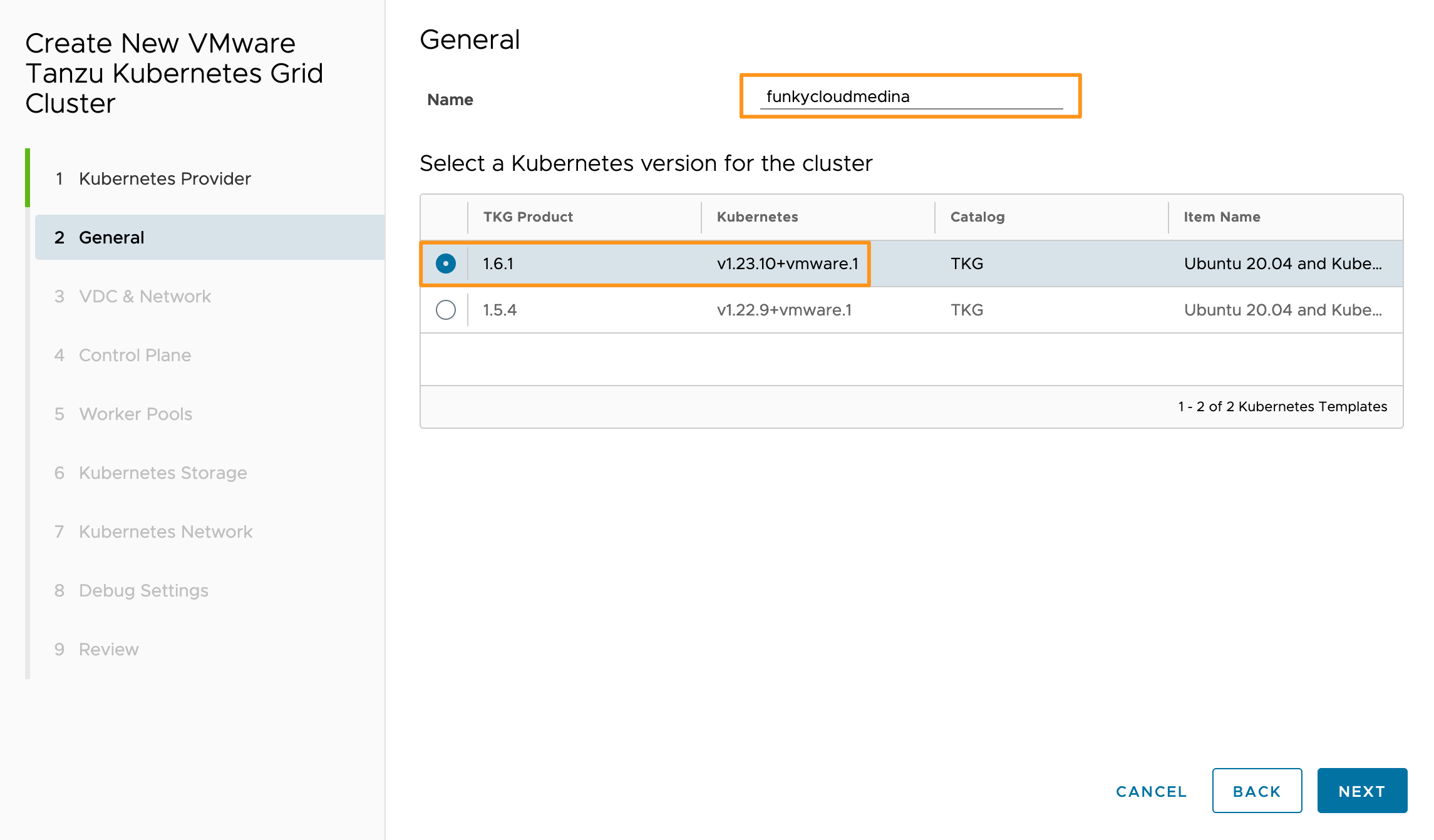Click the NEXT button

pos(1362,791)
